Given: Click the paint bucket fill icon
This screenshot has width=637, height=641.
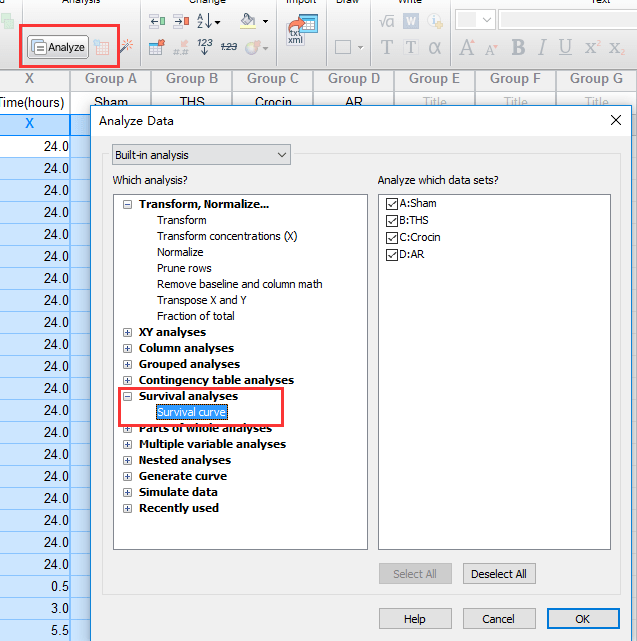Looking at the screenshot, I should coord(248,20).
